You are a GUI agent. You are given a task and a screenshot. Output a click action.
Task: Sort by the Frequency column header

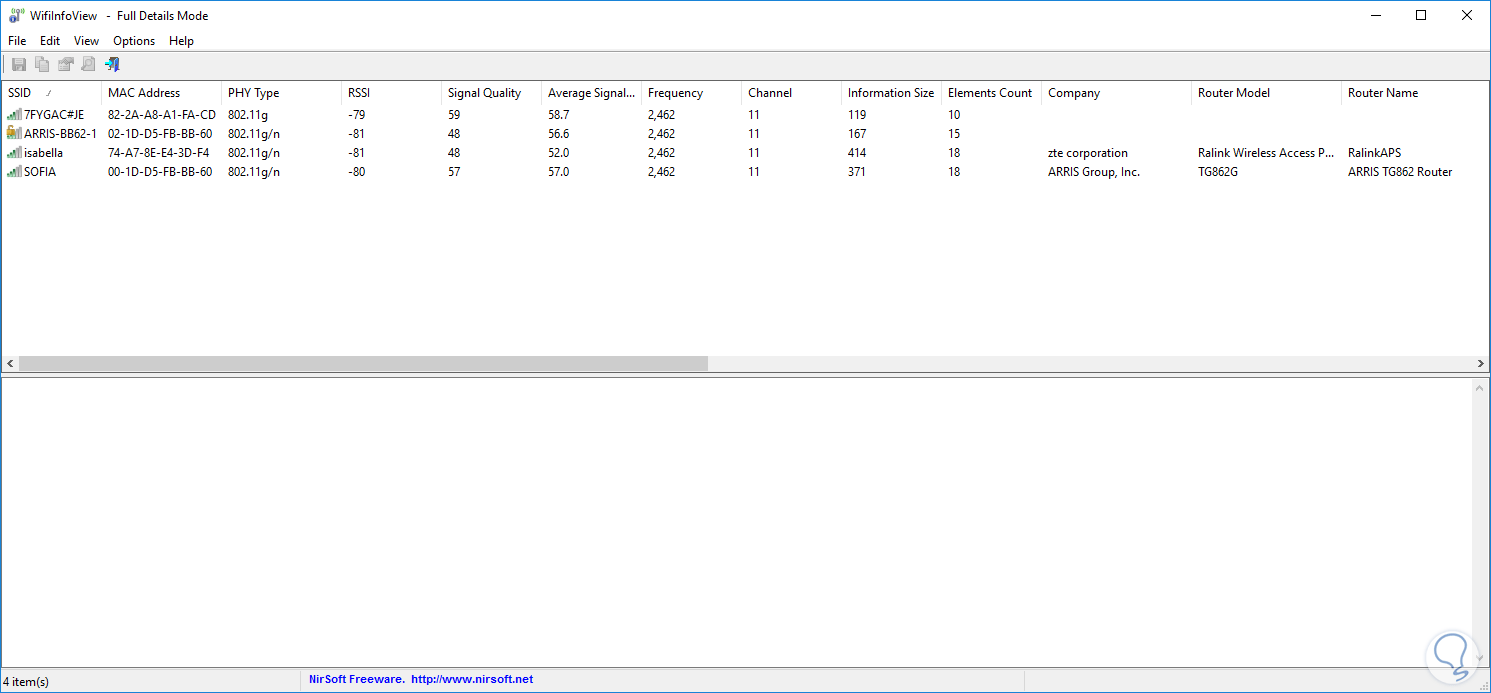[691, 93]
